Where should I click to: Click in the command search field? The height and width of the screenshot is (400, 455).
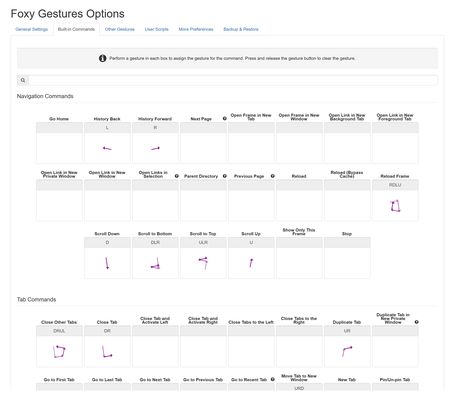coord(233,80)
